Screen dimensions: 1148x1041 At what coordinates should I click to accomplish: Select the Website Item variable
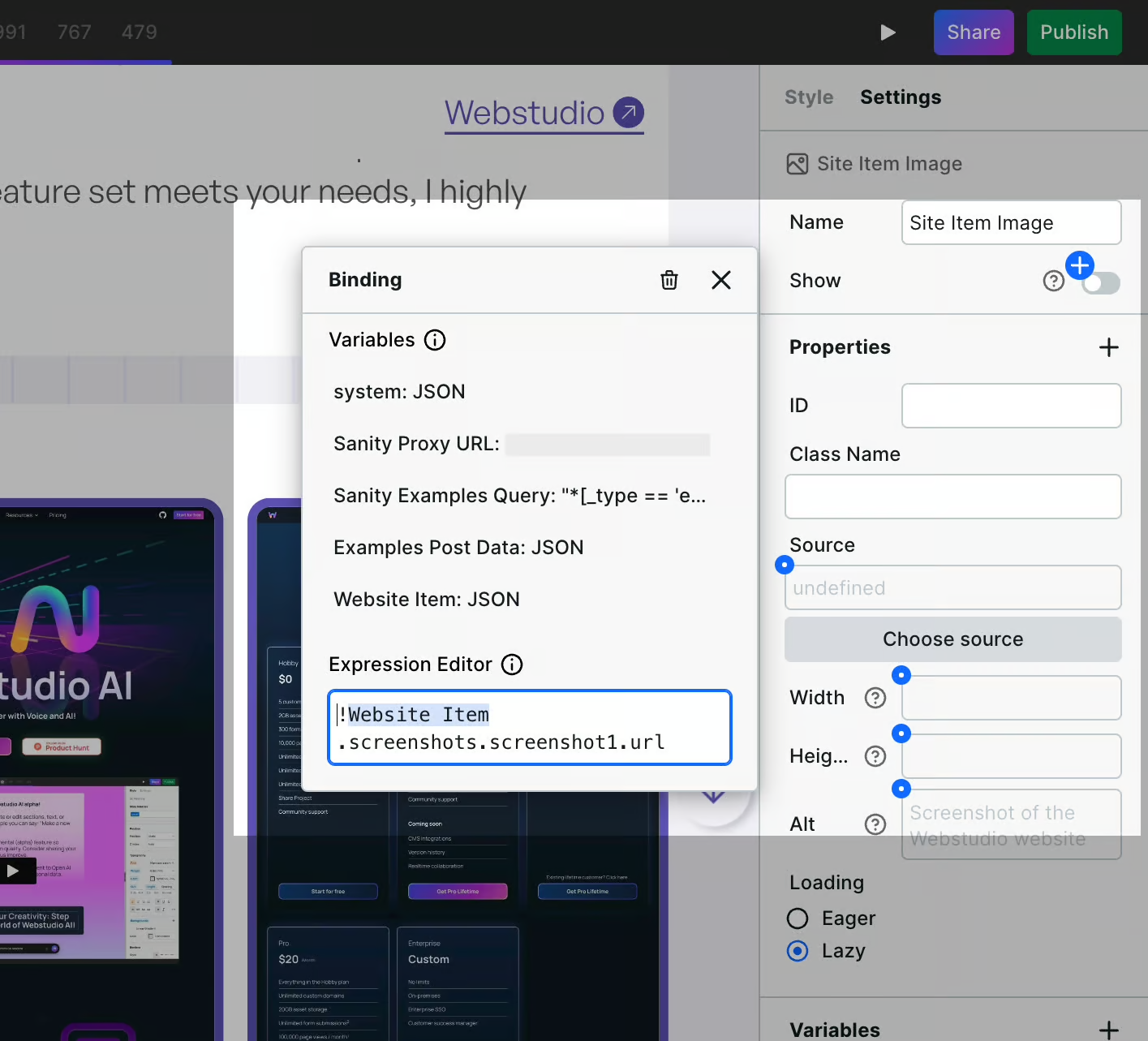pyautogui.click(x=426, y=599)
